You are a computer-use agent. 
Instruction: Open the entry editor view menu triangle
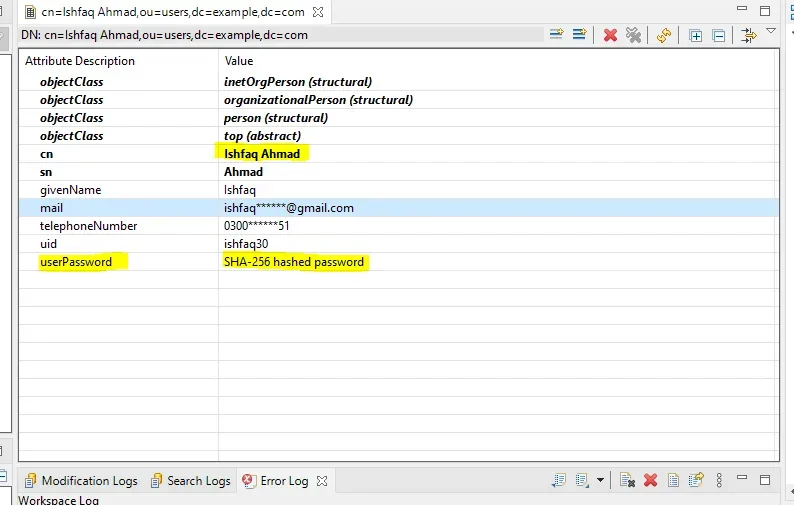tap(771, 31)
